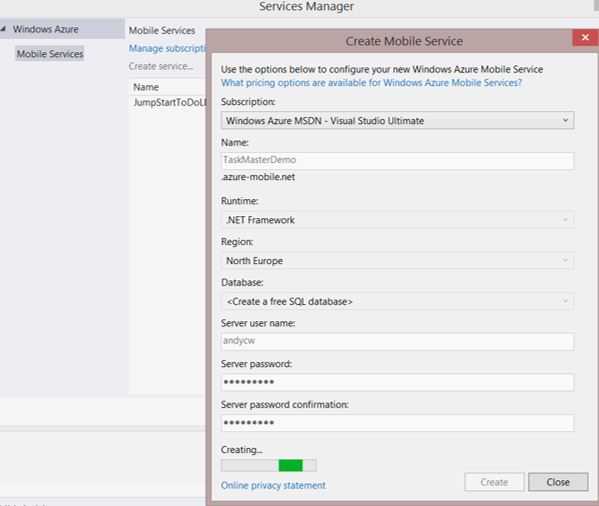Collapse the Windows Azure tree node arrow

(3, 29)
